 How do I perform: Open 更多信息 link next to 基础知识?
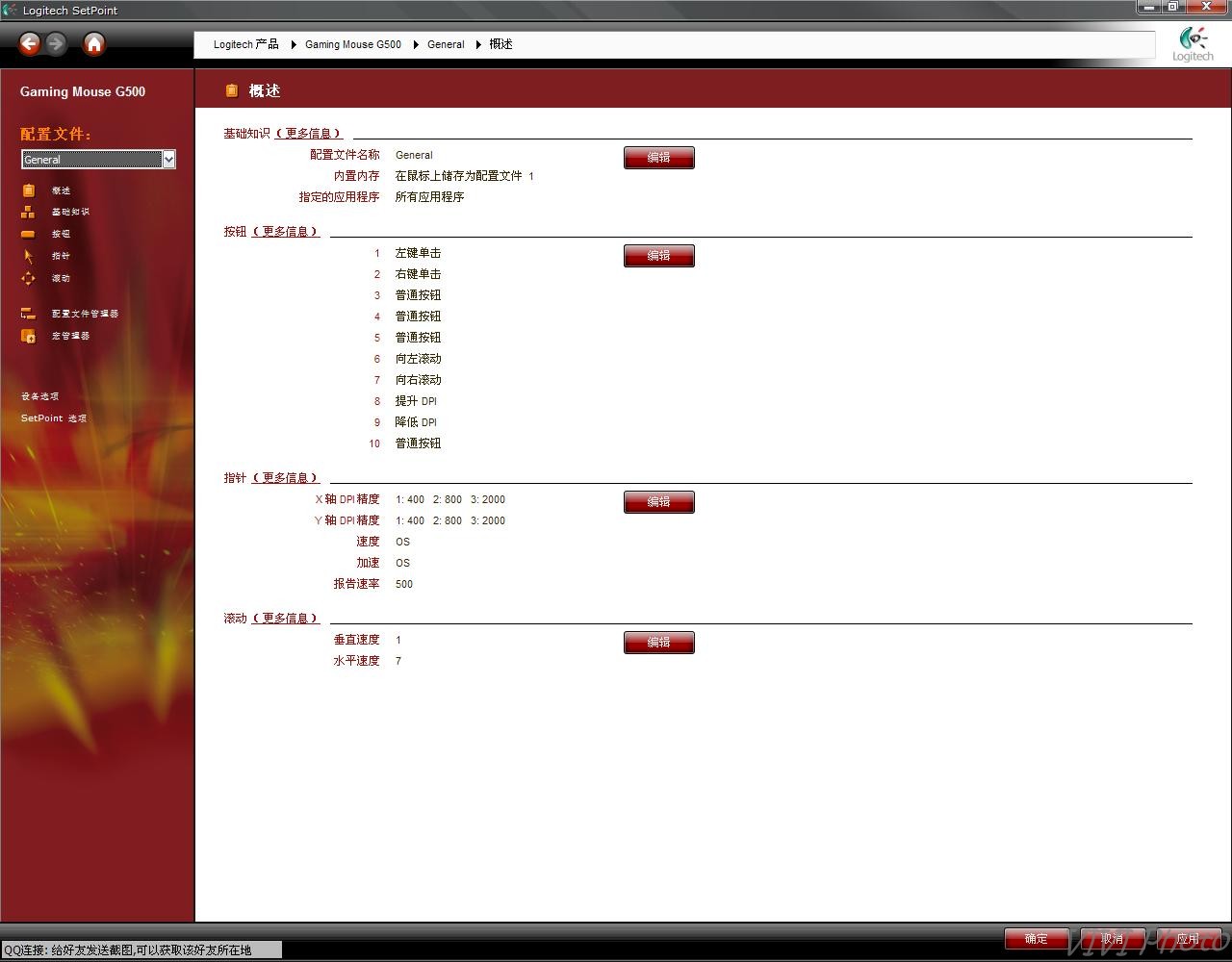click(x=309, y=134)
